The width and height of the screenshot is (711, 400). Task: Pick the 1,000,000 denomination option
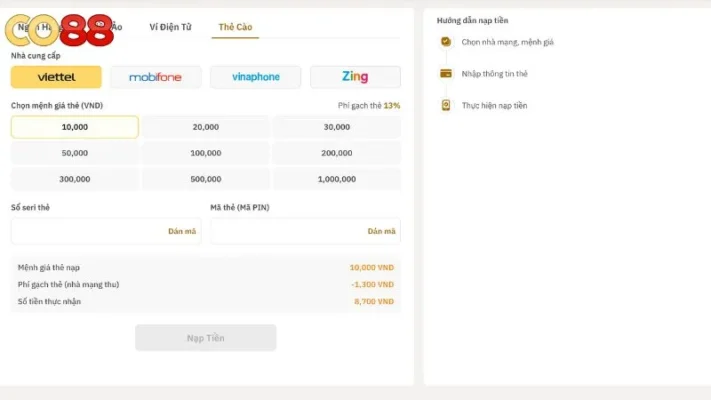(x=336, y=179)
